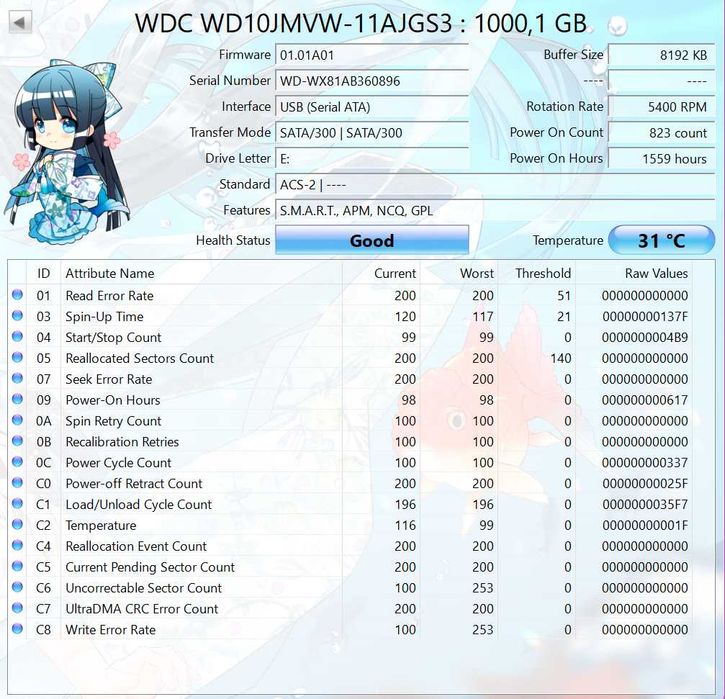
Task: Select the Seek Error Rate attribute name
Action: [x=109, y=379]
